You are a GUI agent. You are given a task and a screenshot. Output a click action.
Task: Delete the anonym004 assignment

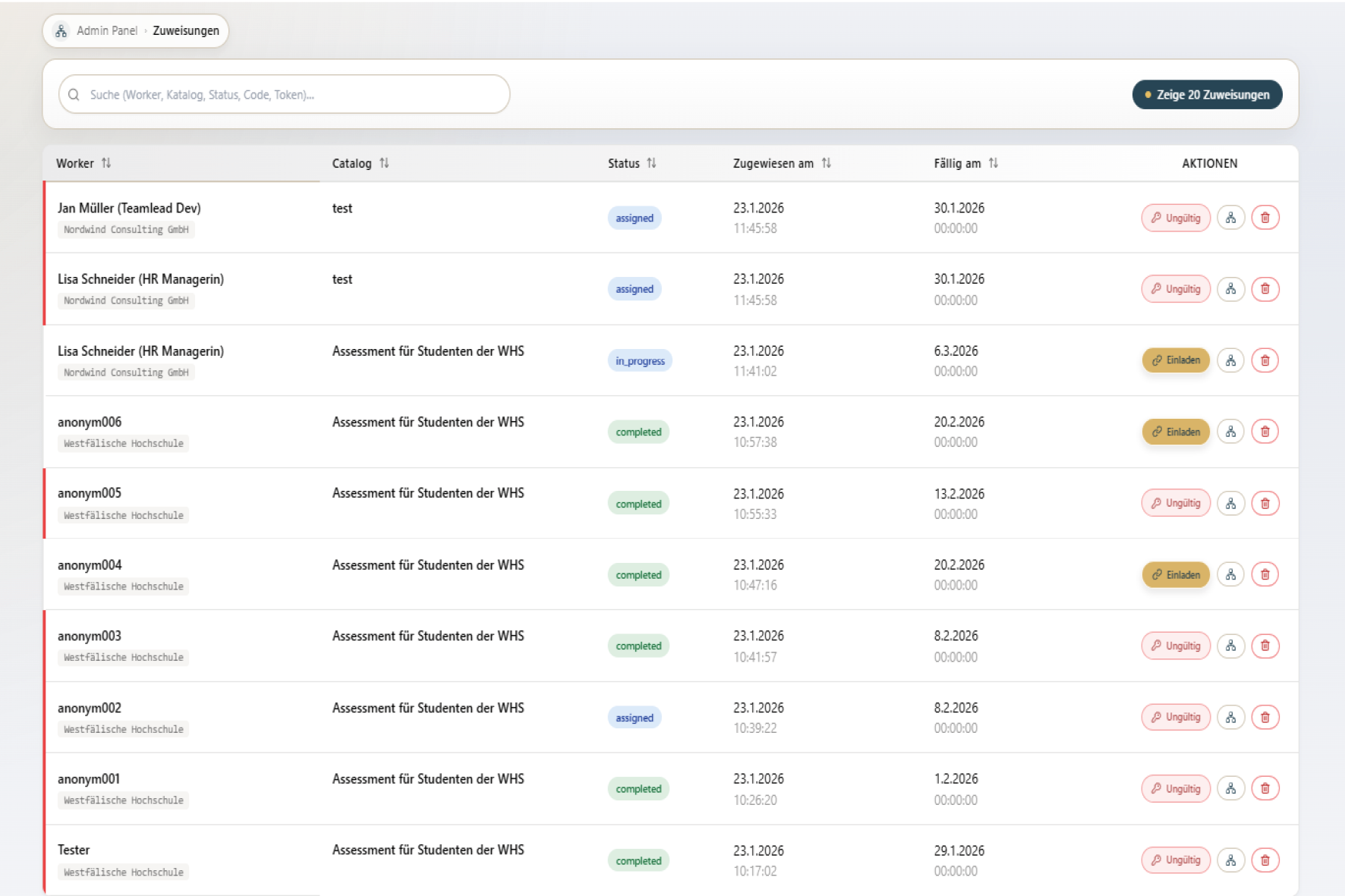click(1265, 574)
